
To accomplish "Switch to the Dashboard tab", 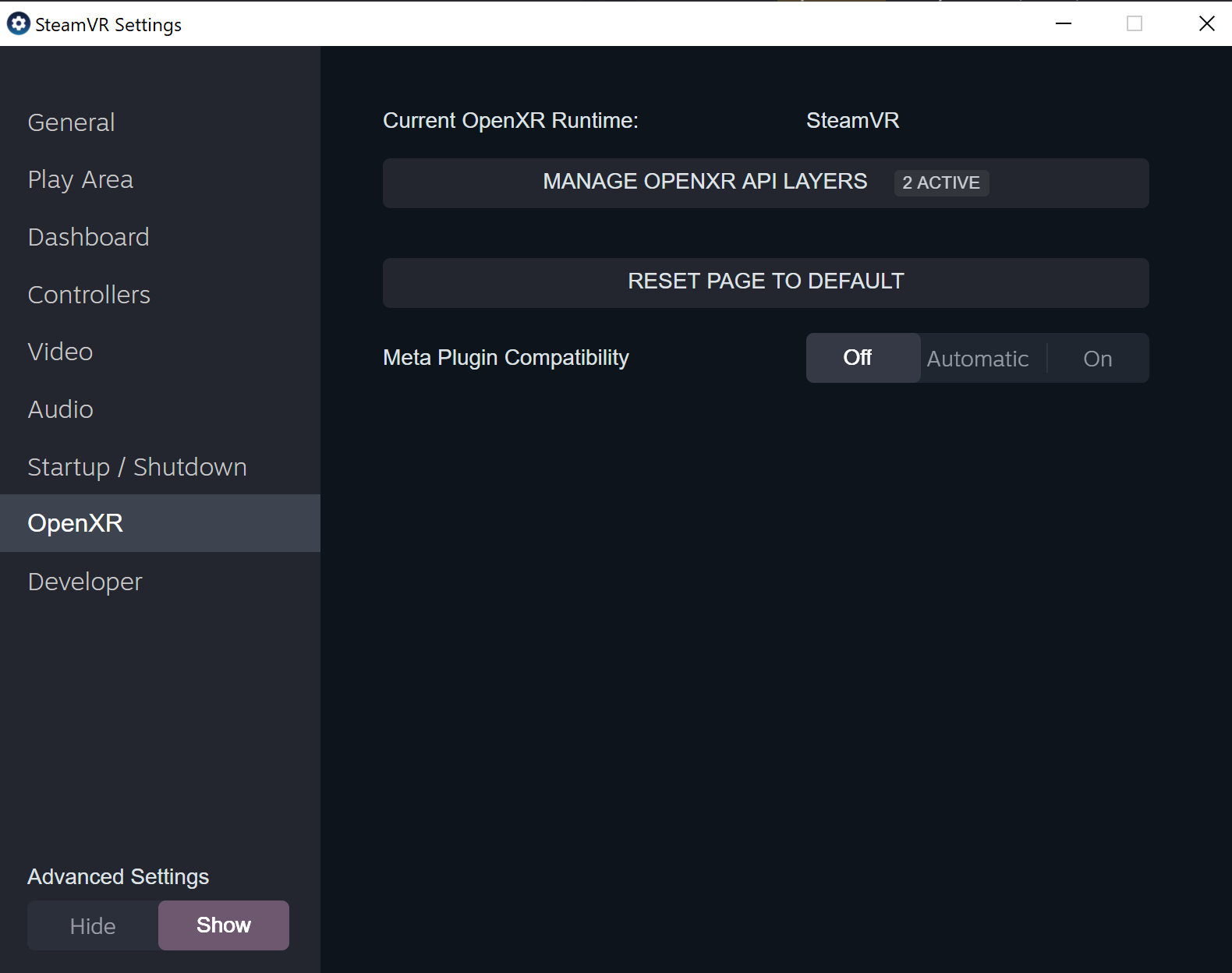I will click(x=88, y=237).
